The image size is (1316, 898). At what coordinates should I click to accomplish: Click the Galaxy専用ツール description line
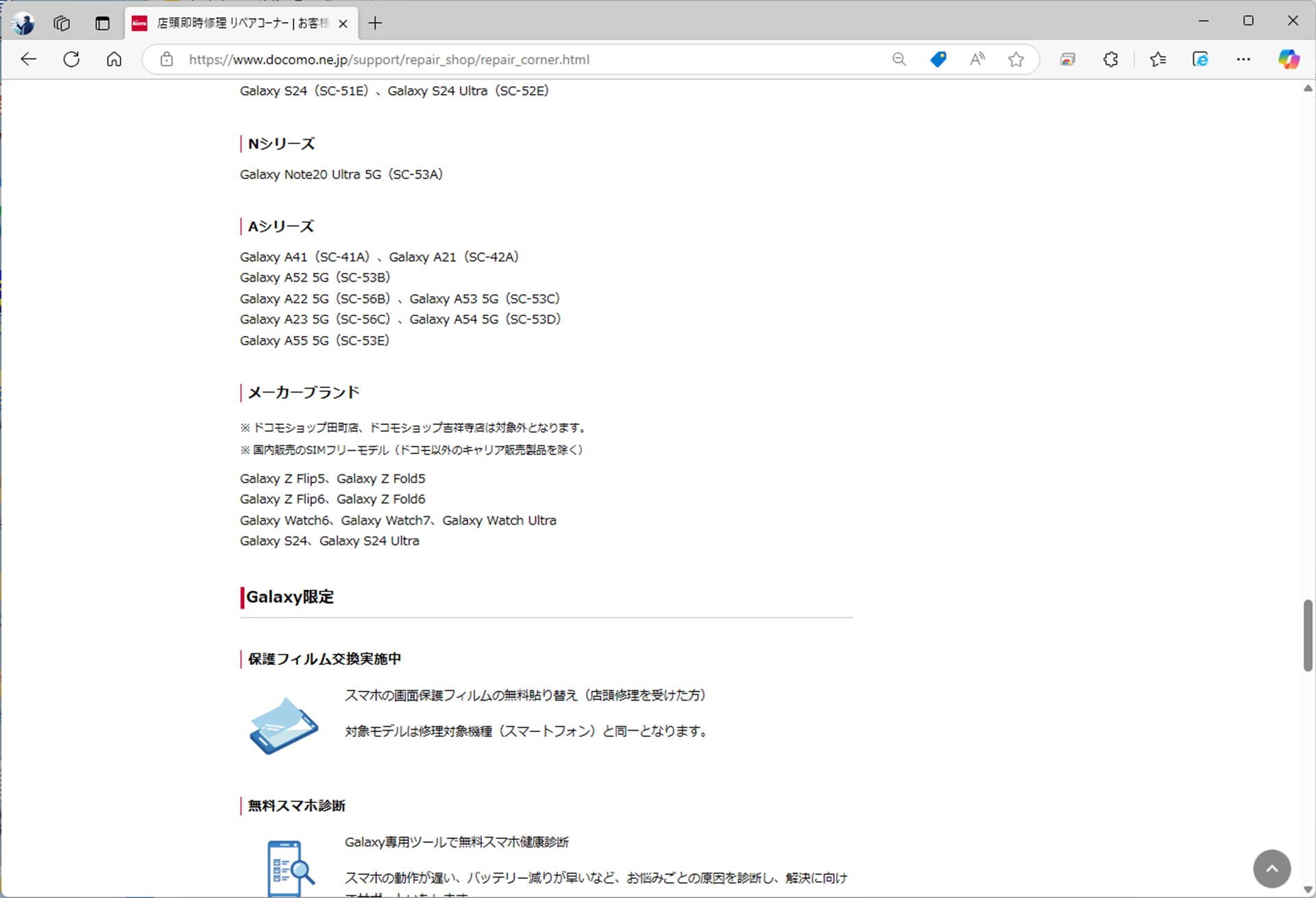[x=456, y=842]
